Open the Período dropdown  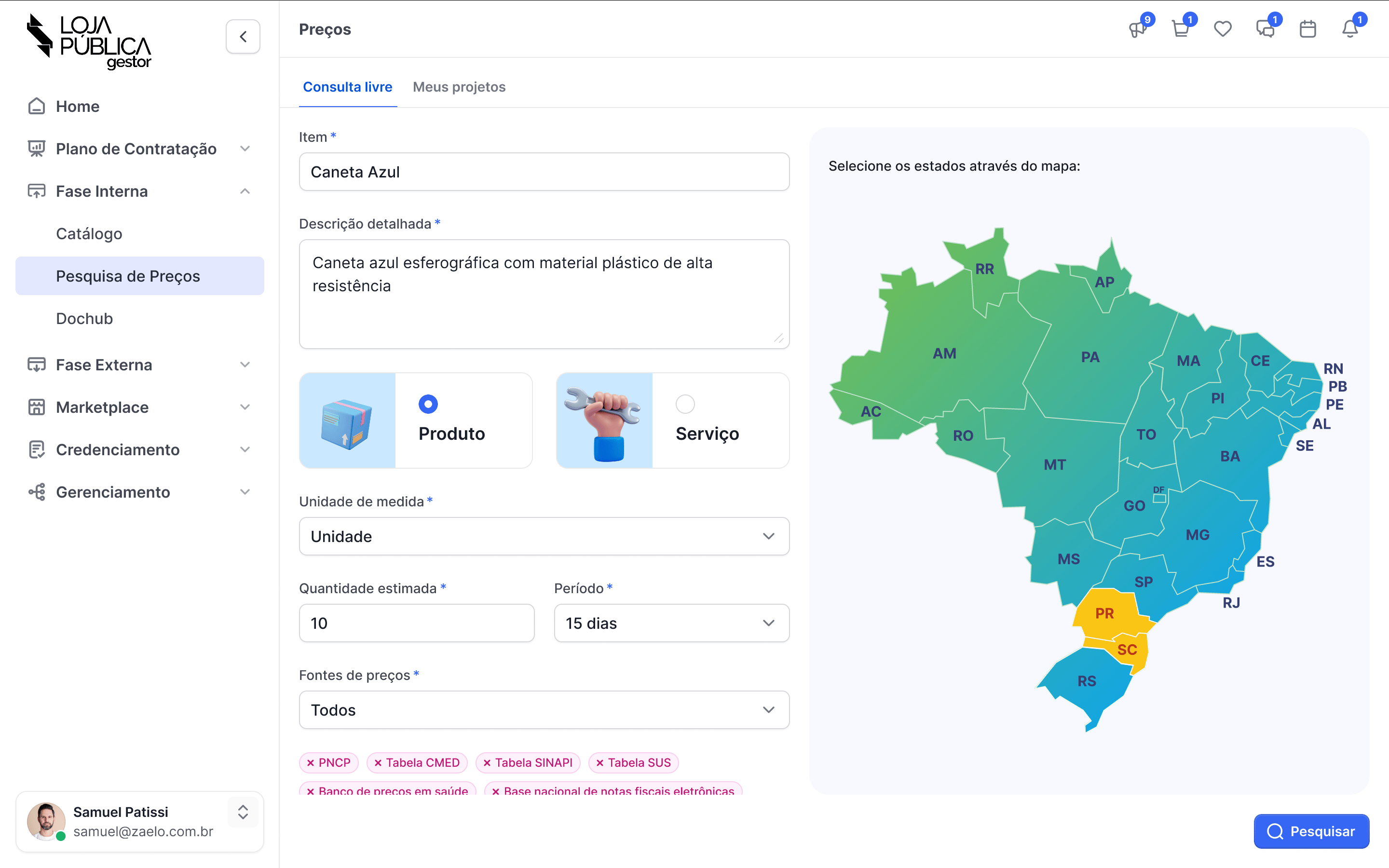pyautogui.click(x=671, y=623)
